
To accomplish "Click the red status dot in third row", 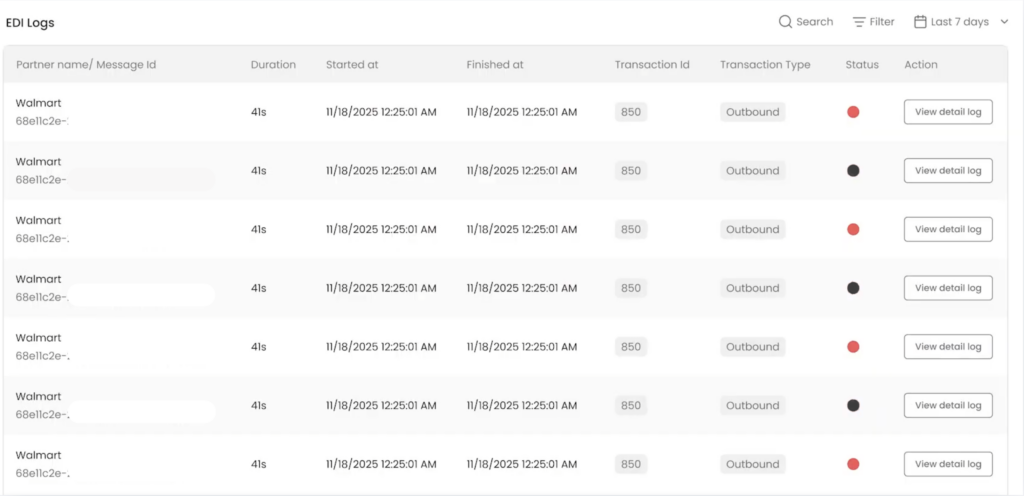I will tap(853, 229).
